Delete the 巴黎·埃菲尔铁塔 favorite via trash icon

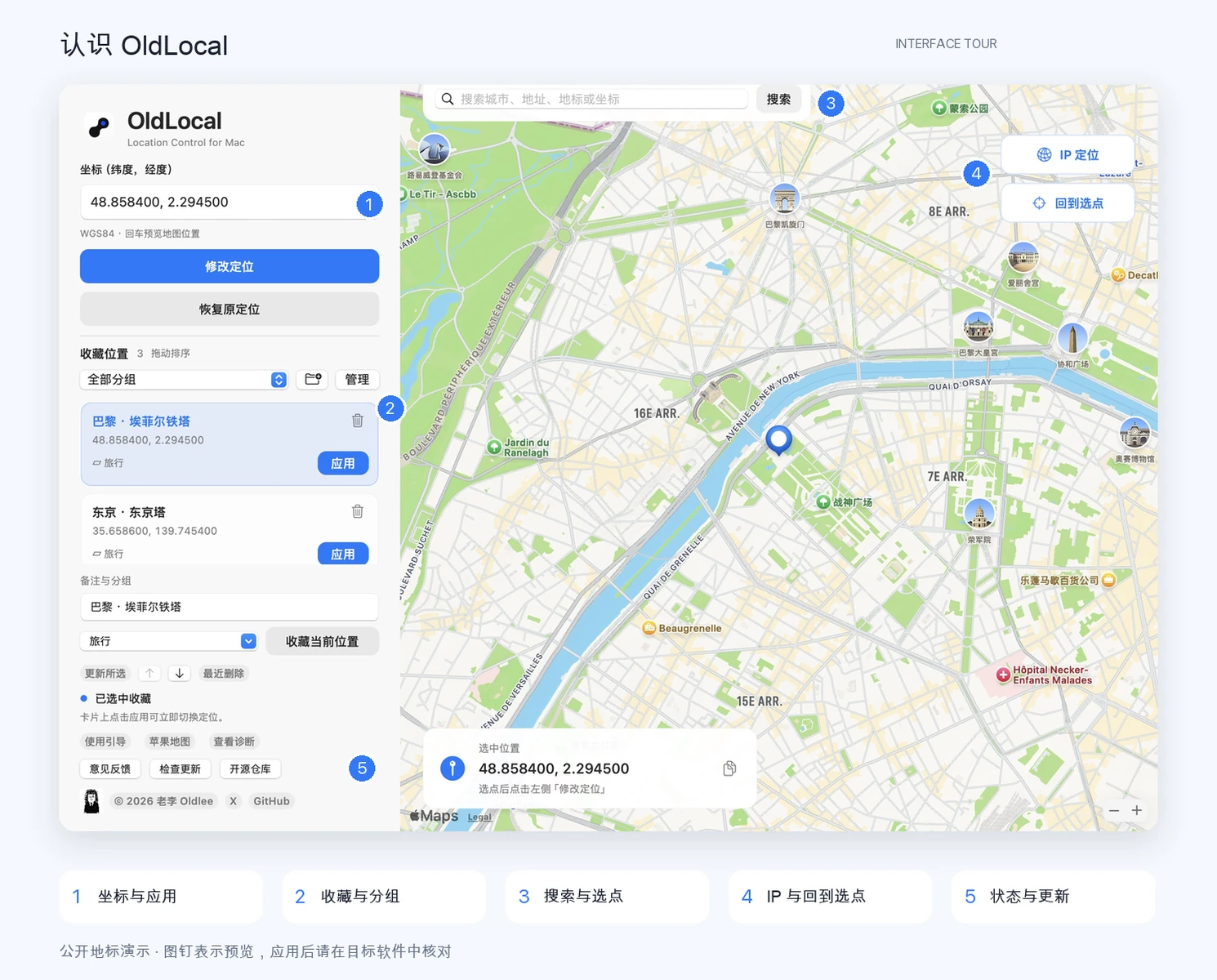tap(357, 421)
